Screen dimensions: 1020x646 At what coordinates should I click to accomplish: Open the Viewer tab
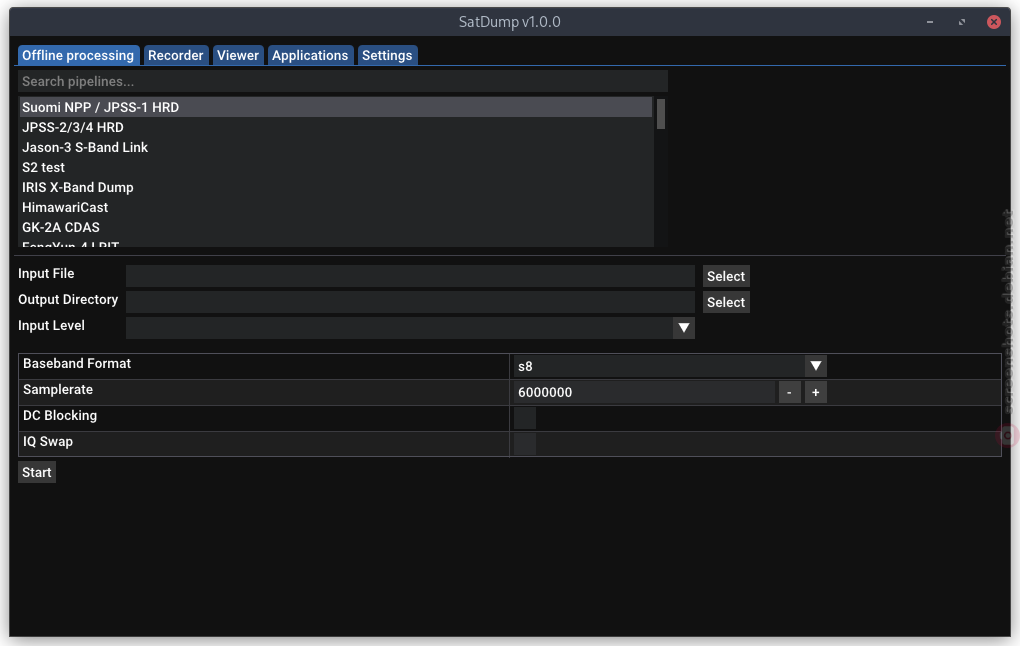point(238,55)
